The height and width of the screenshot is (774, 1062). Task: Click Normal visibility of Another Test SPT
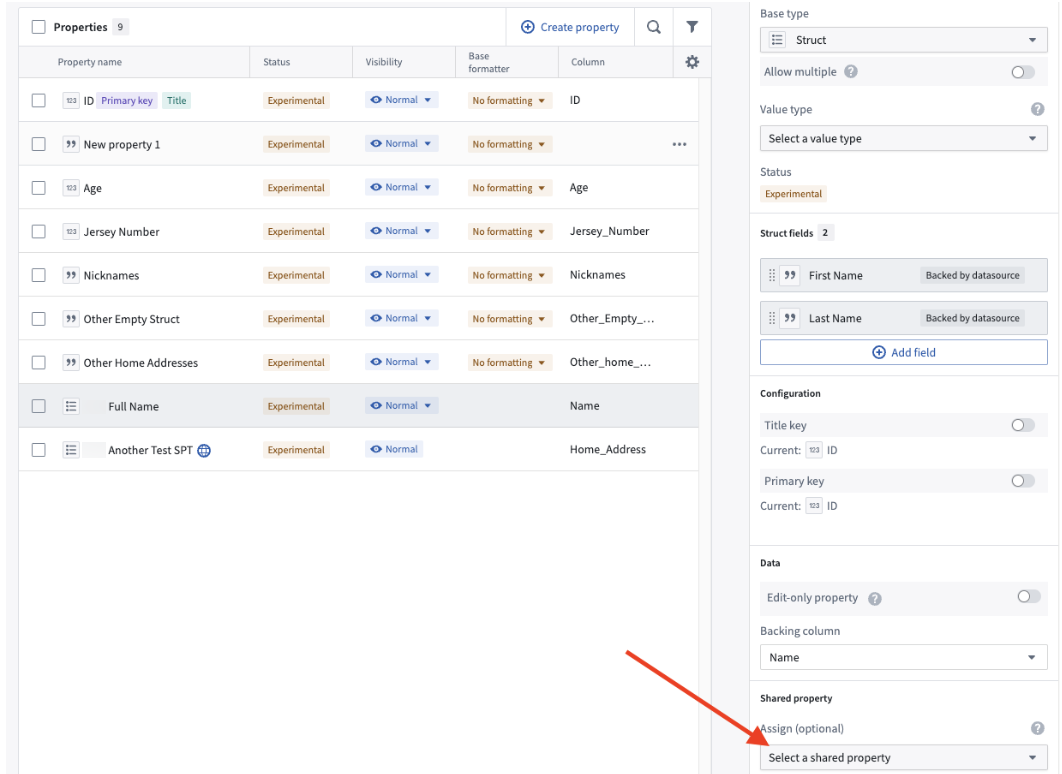394,449
